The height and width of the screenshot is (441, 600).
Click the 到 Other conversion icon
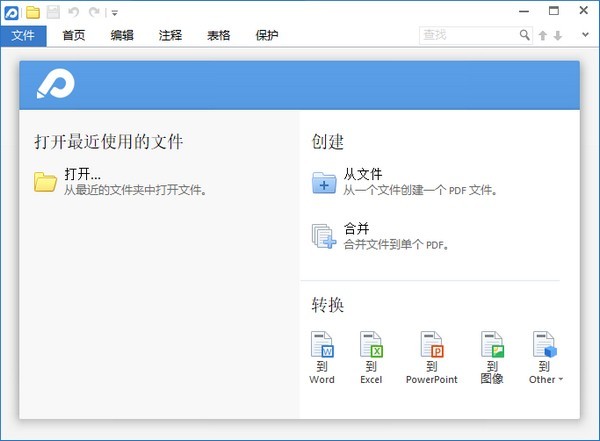[x=545, y=344]
